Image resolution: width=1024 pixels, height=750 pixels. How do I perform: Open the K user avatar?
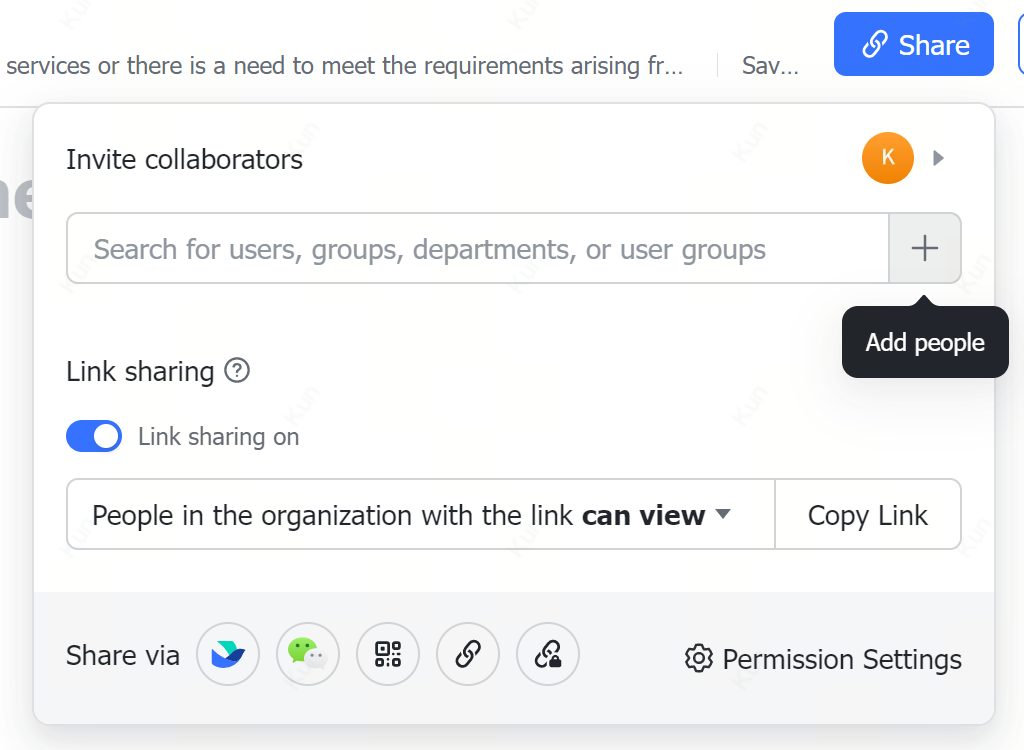pos(887,158)
